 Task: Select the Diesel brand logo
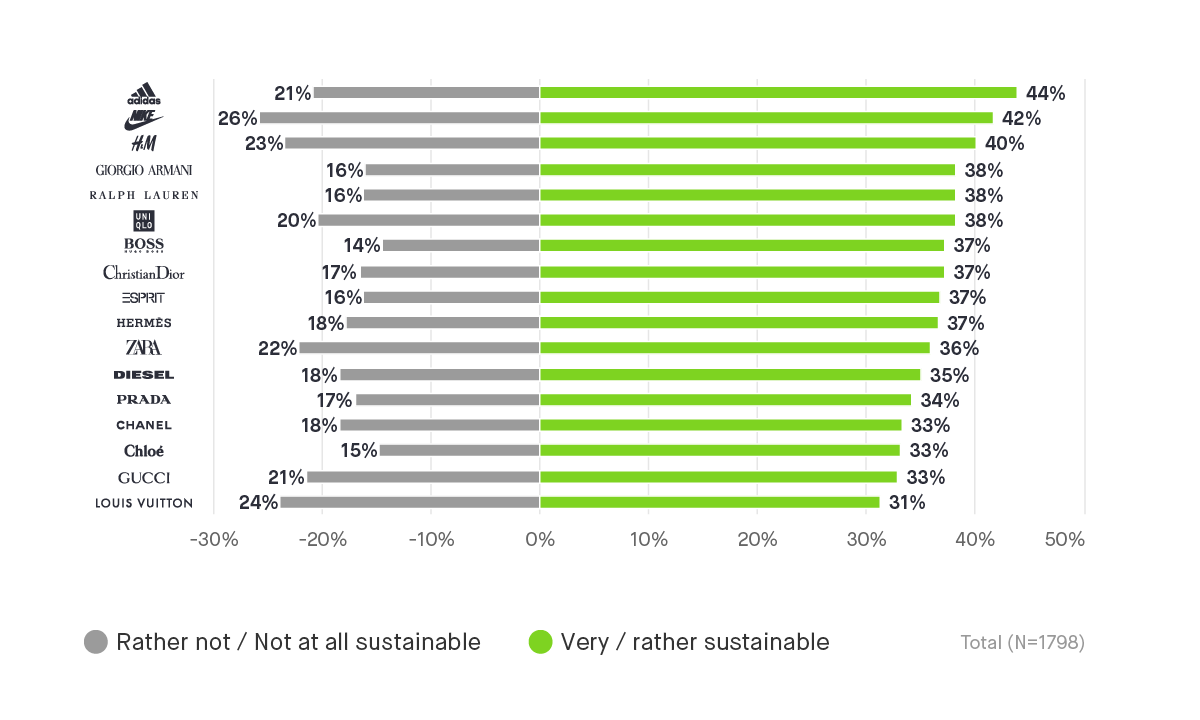click(144, 375)
